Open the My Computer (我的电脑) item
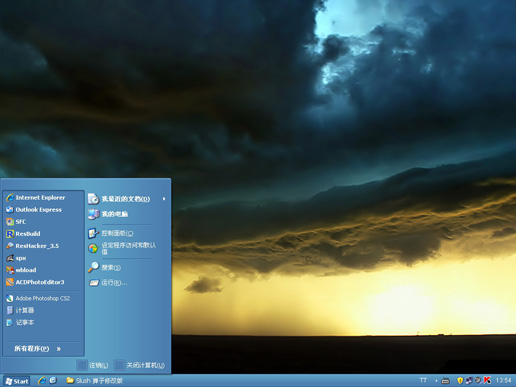The image size is (516, 387). pos(108,214)
